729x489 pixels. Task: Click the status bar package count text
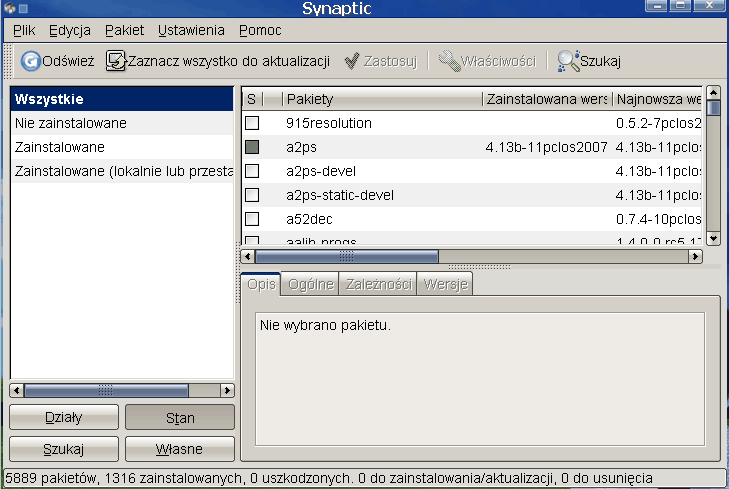pyautogui.click(x=329, y=478)
